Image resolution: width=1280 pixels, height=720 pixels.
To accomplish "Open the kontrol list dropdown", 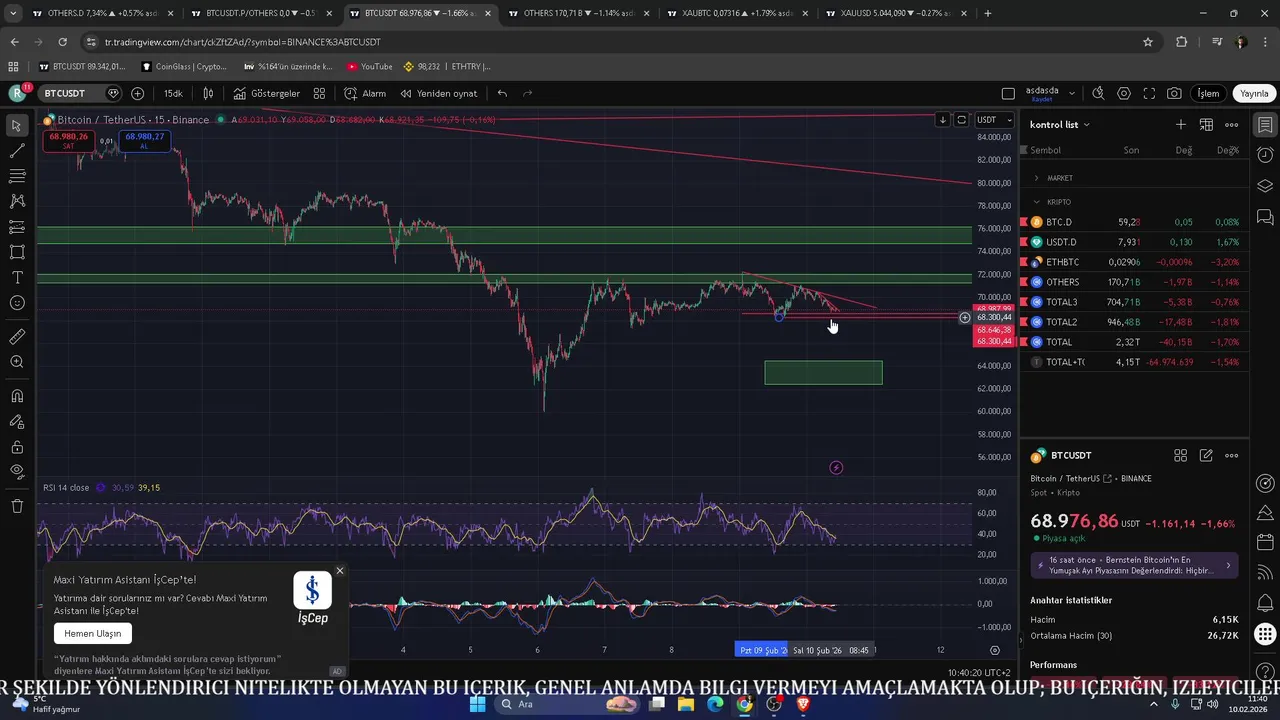I will [1060, 125].
